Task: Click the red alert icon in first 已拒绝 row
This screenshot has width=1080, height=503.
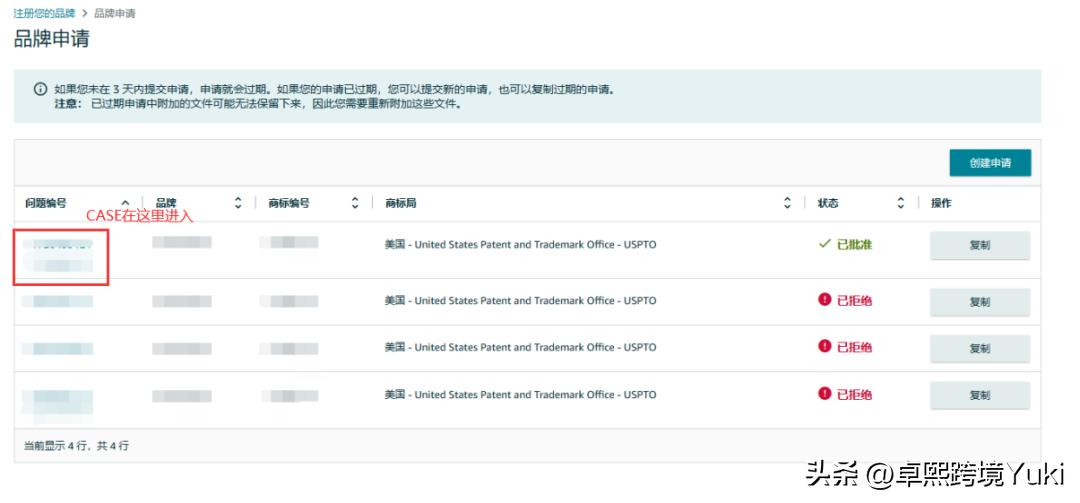Action: [824, 299]
